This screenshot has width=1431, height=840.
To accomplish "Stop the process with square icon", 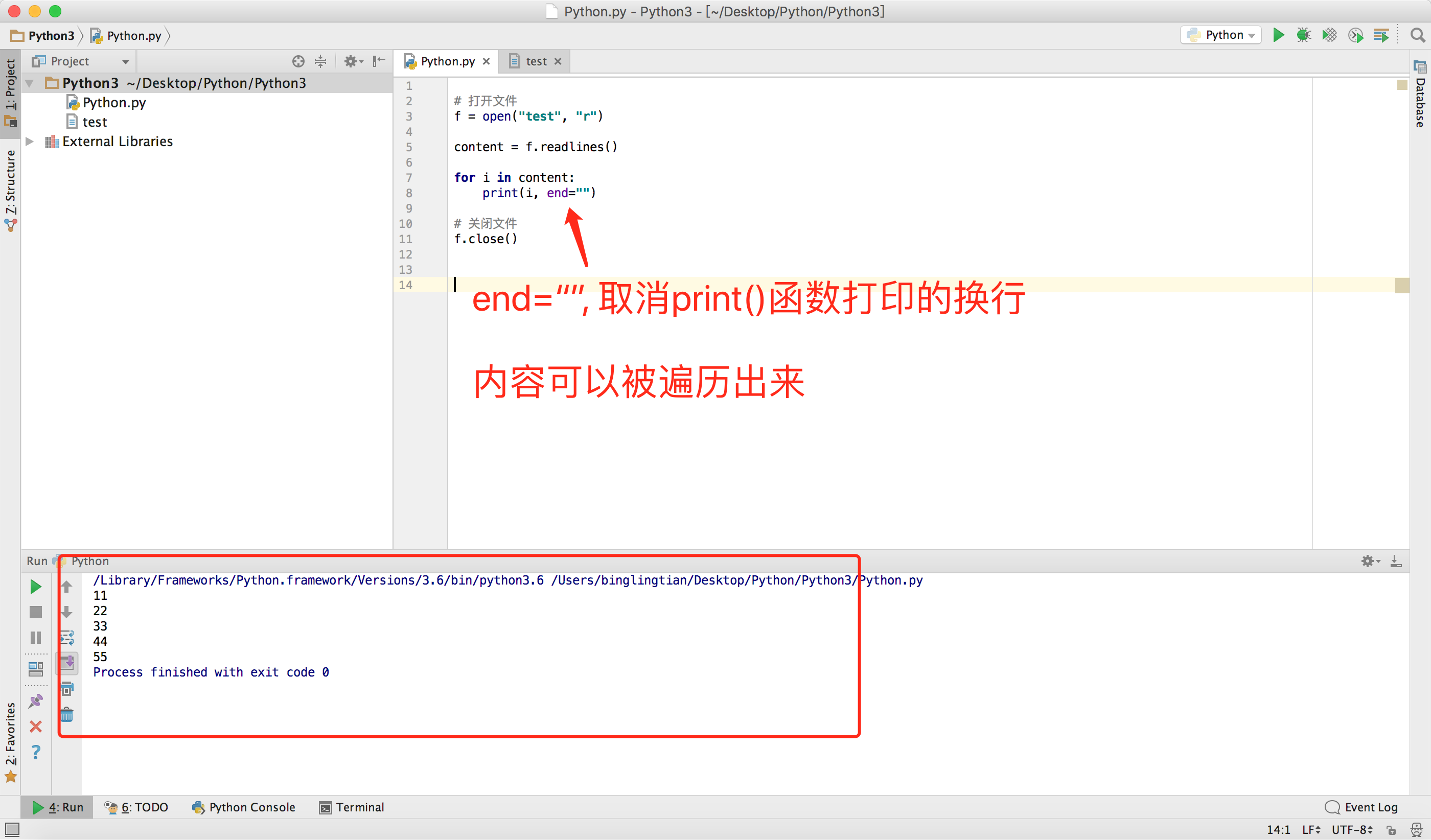I will point(36,612).
